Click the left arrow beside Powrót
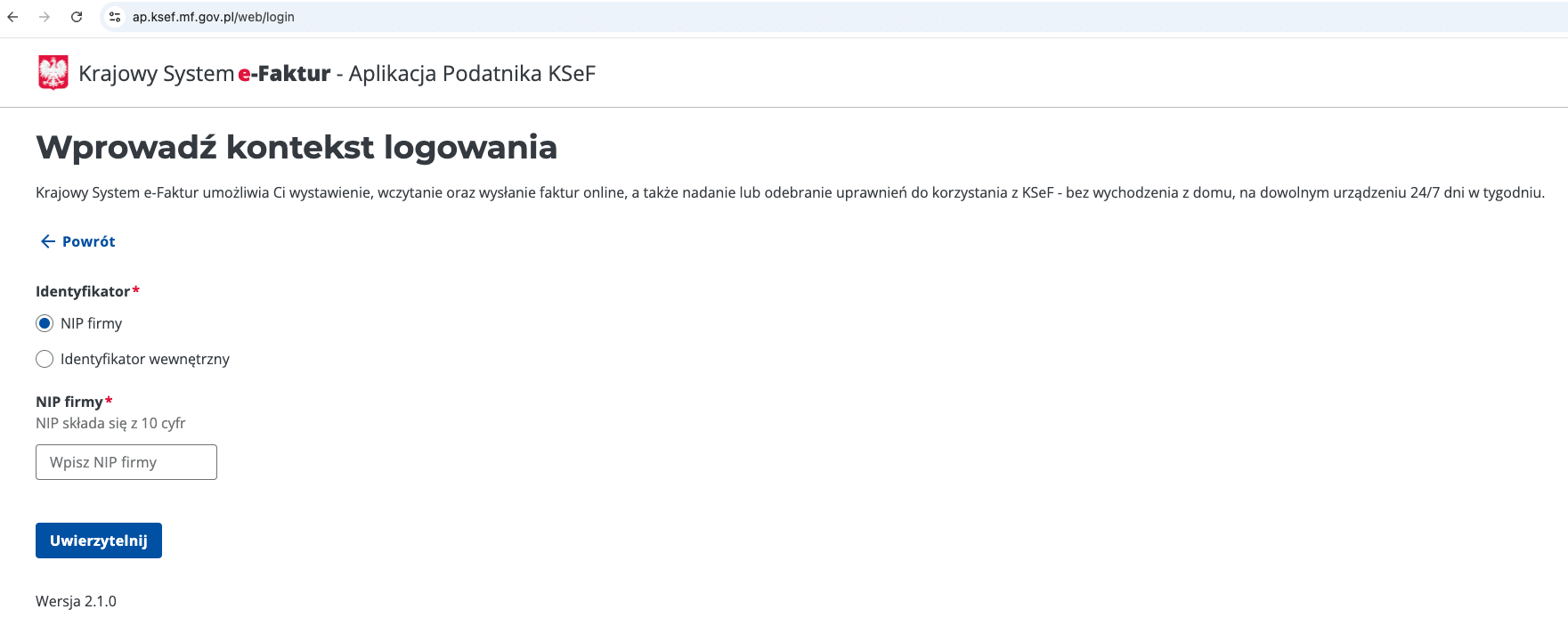 pyautogui.click(x=48, y=241)
